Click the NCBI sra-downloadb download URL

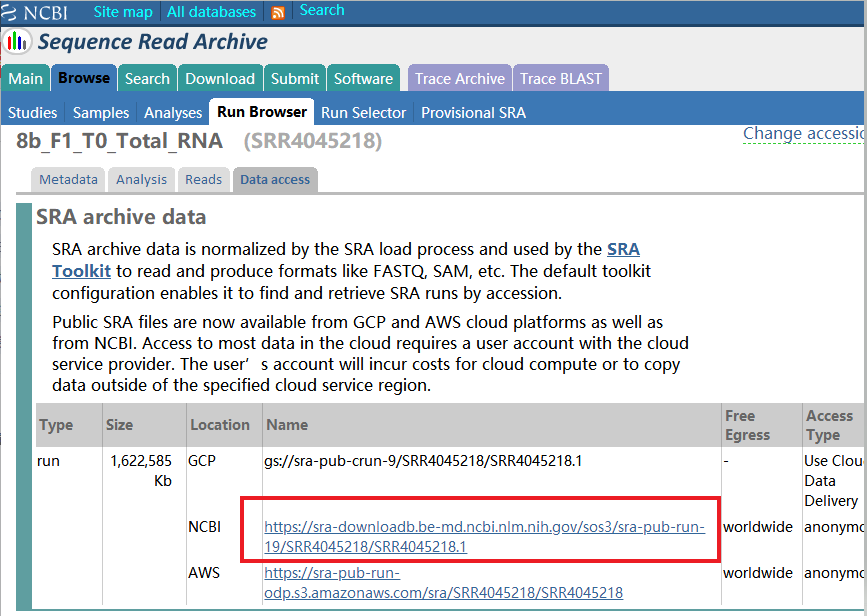[484, 536]
